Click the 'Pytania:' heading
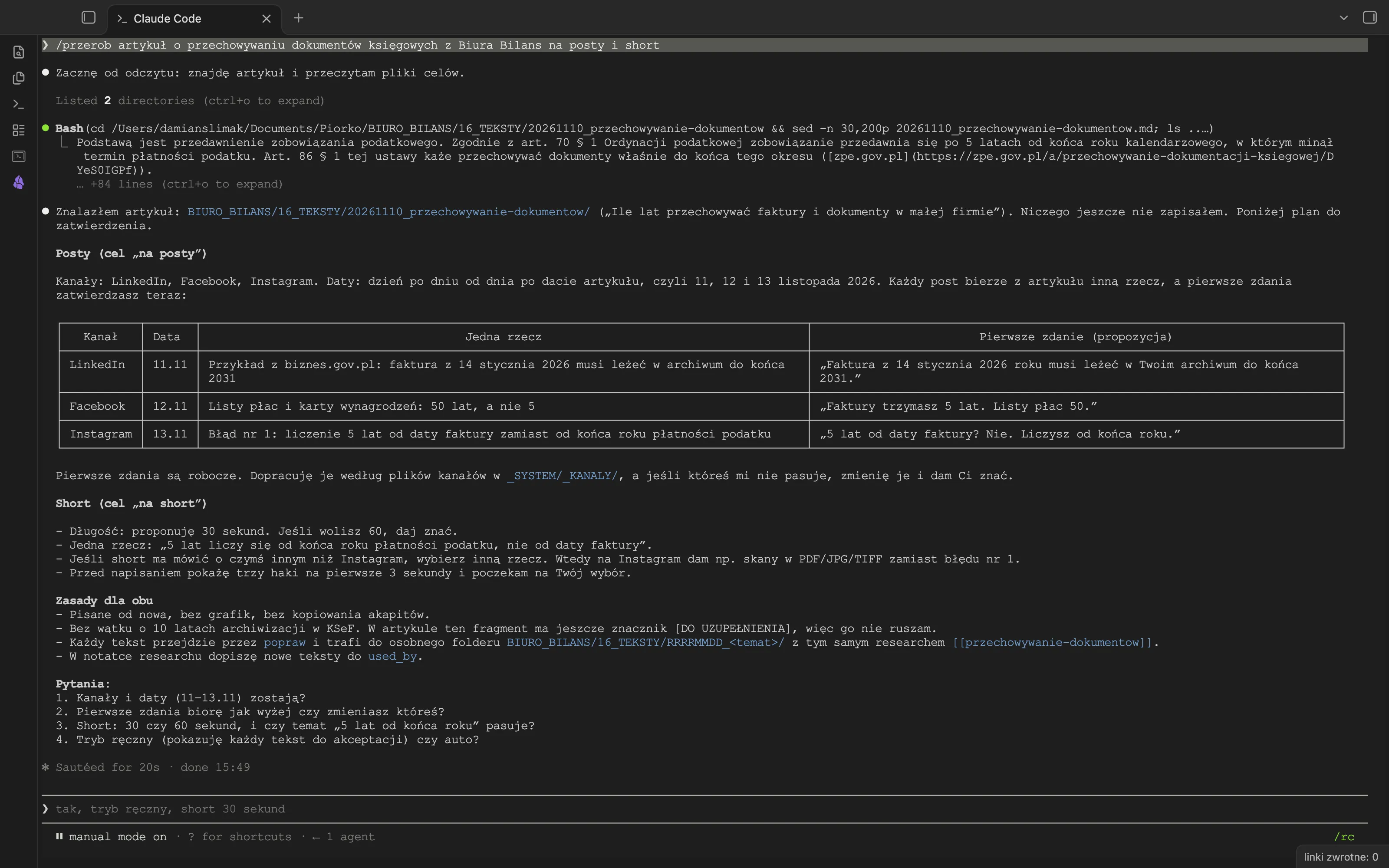Image resolution: width=1389 pixels, height=868 pixels. pyautogui.click(x=83, y=684)
